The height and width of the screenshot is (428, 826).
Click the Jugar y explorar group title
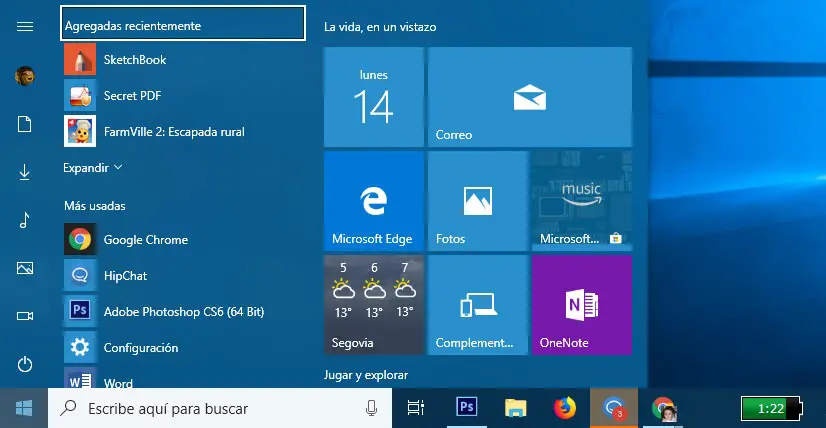click(366, 375)
